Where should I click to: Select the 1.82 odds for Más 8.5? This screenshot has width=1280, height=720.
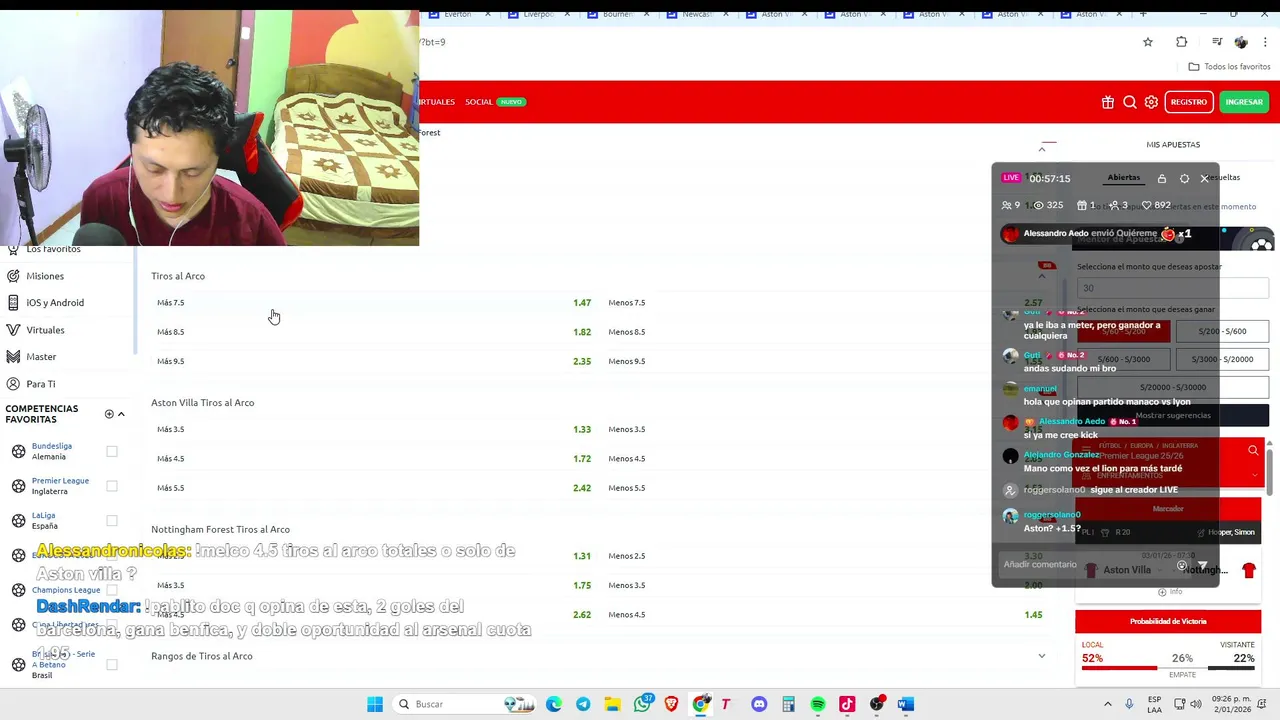pos(582,332)
